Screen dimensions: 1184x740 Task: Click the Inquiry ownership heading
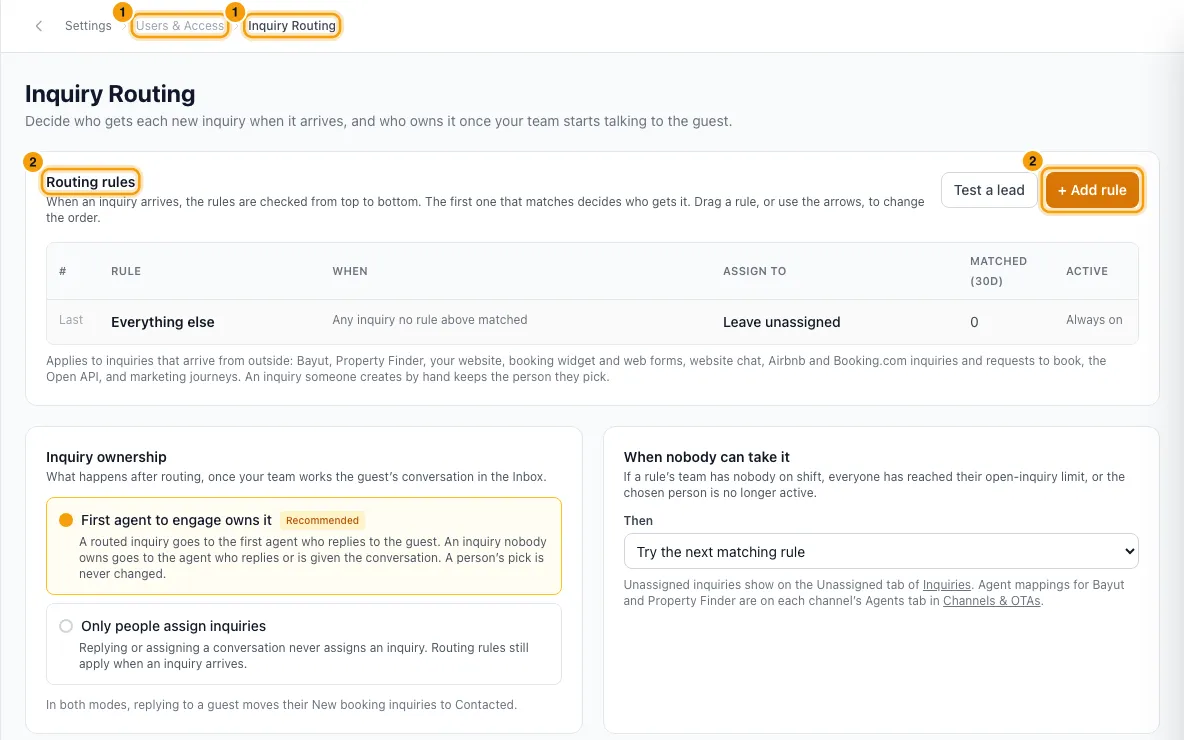[x=106, y=457]
